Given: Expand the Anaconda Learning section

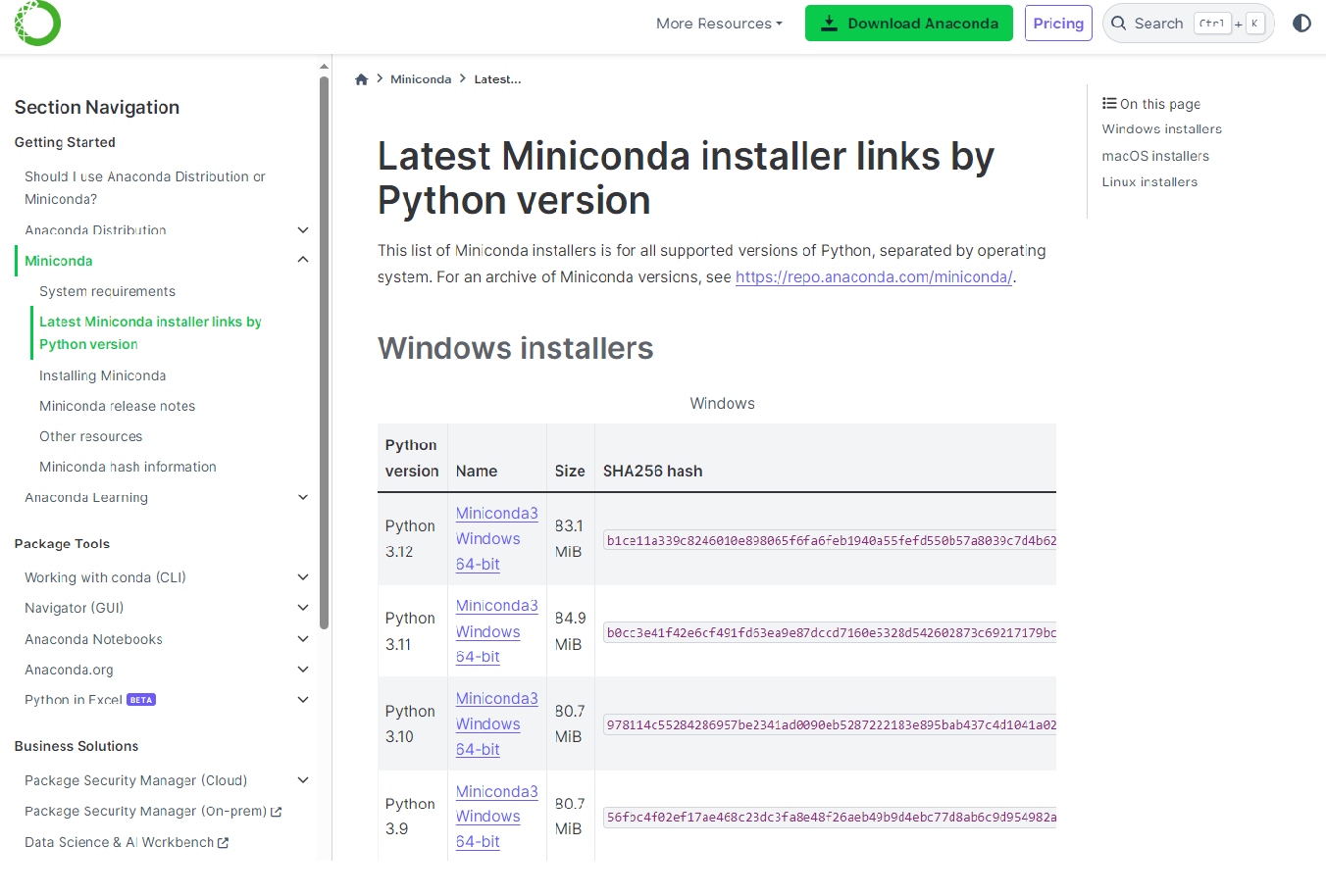Looking at the screenshot, I should [x=303, y=497].
